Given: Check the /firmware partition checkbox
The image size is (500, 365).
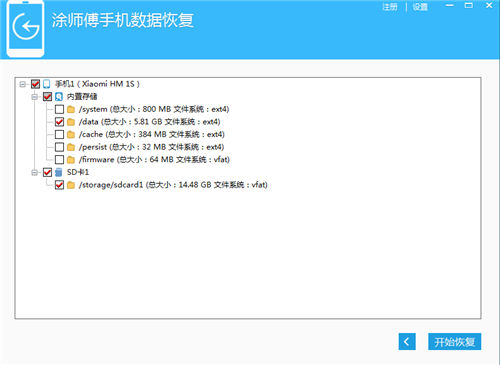Looking at the screenshot, I should (x=59, y=160).
